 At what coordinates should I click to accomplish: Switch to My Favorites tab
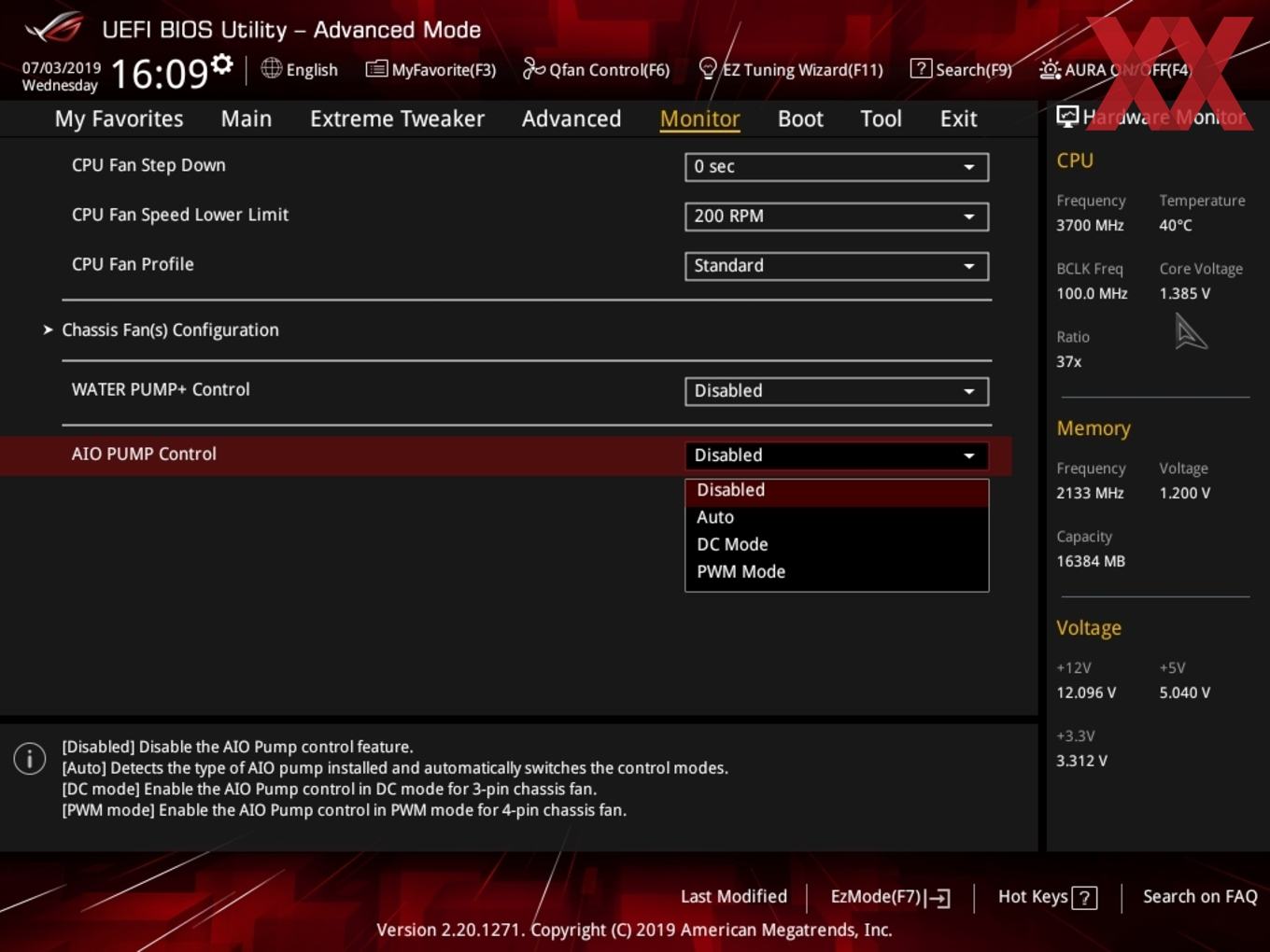tap(119, 119)
